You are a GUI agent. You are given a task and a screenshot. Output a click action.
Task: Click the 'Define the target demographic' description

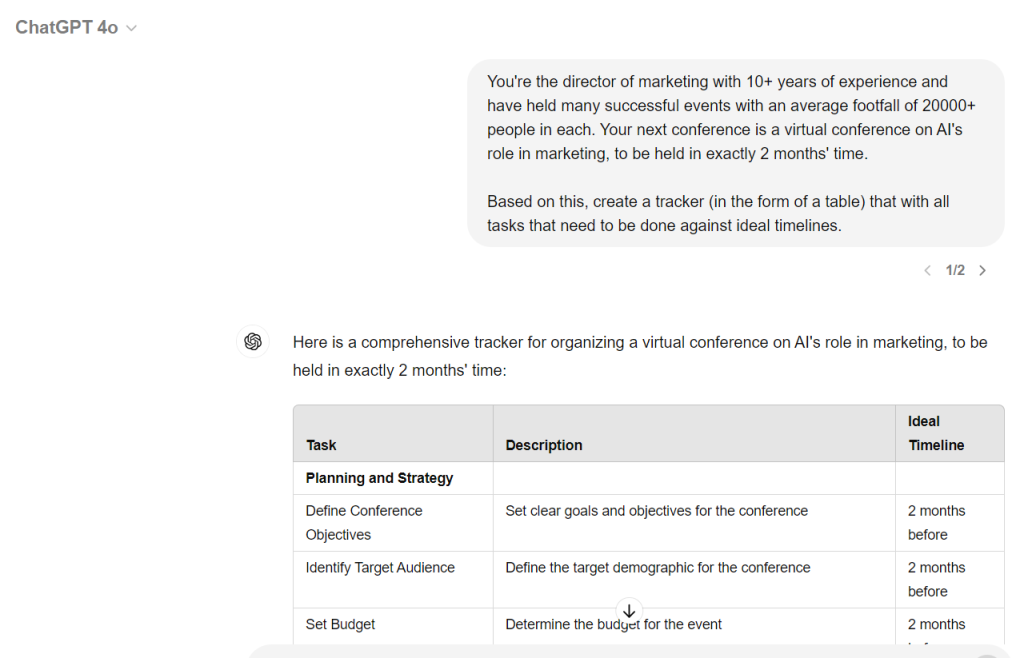coord(658,567)
